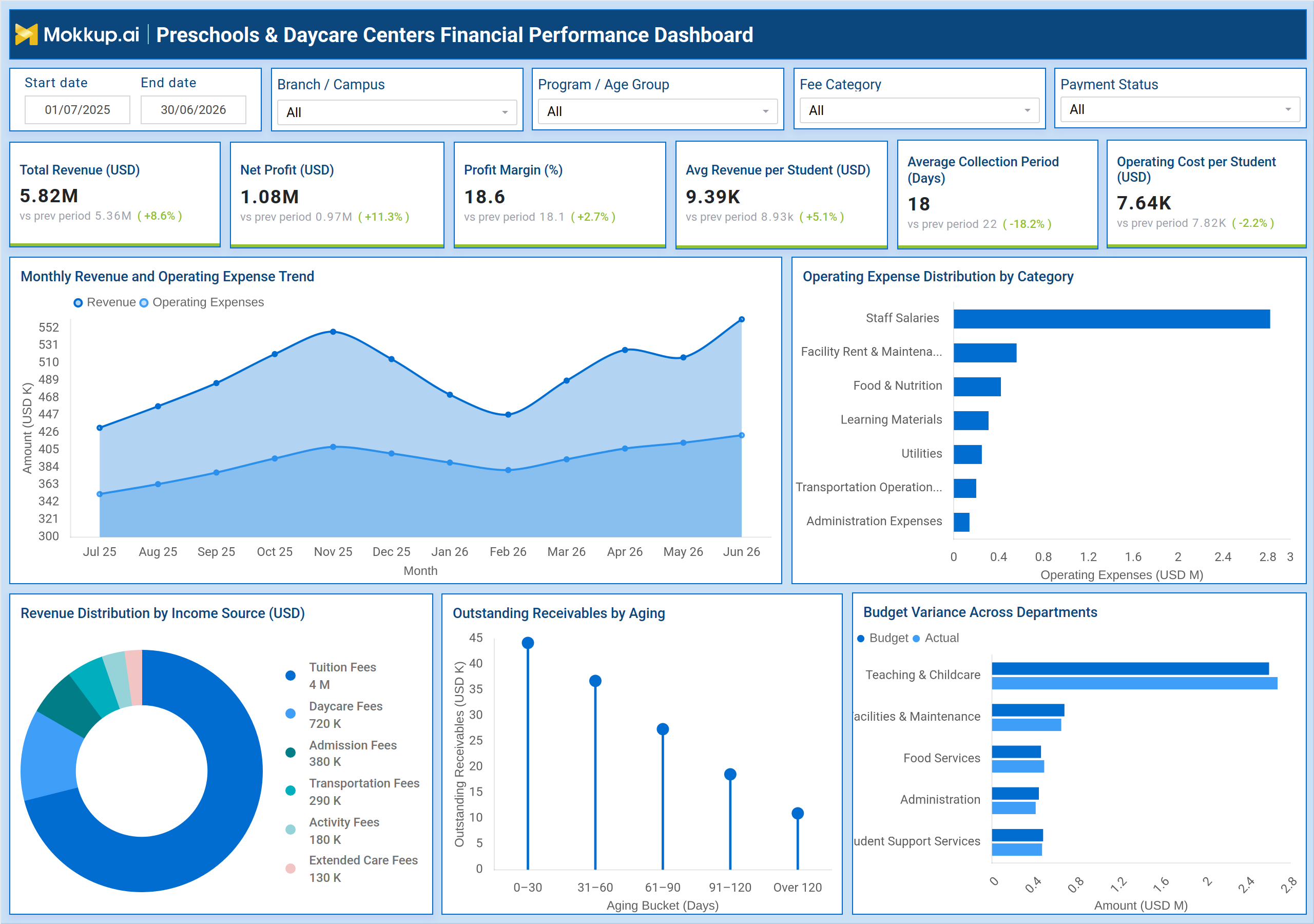Toggle the Revenue legend marker
1314x924 pixels.
pyautogui.click(x=79, y=303)
